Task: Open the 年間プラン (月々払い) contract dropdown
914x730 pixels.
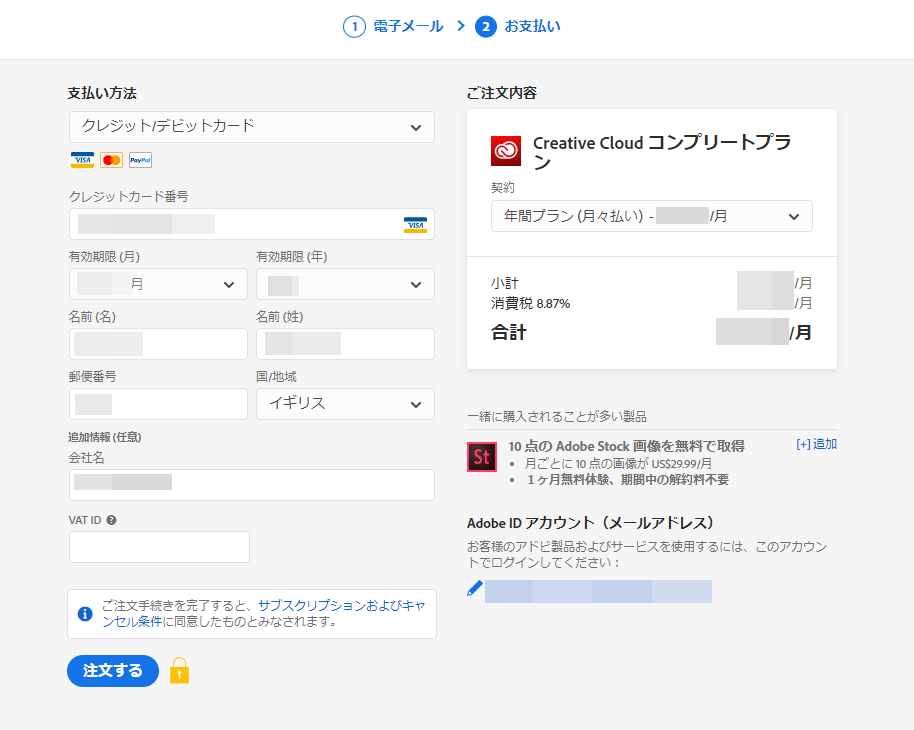Action: [652, 216]
